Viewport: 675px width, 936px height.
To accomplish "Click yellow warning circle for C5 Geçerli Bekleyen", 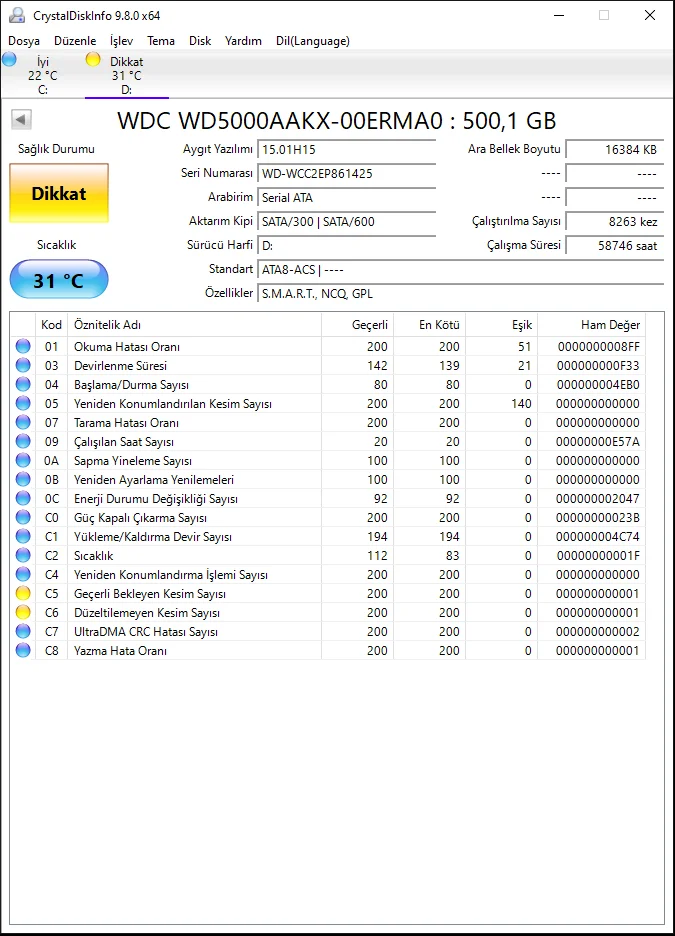I will (x=23, y=593).
